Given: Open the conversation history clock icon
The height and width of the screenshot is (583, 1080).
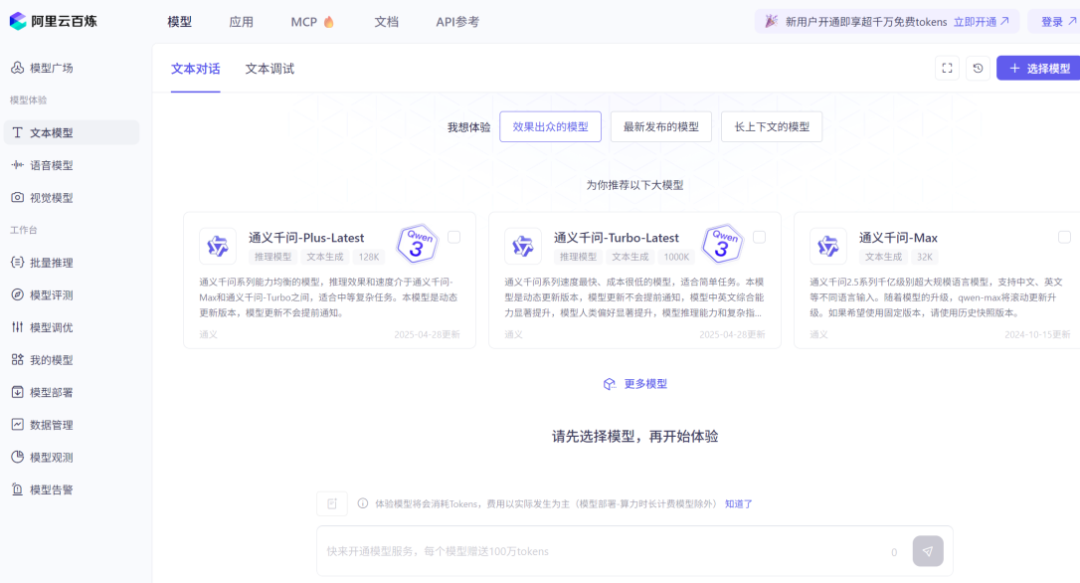Looking at the screenshot, I should tap(977, 68).
